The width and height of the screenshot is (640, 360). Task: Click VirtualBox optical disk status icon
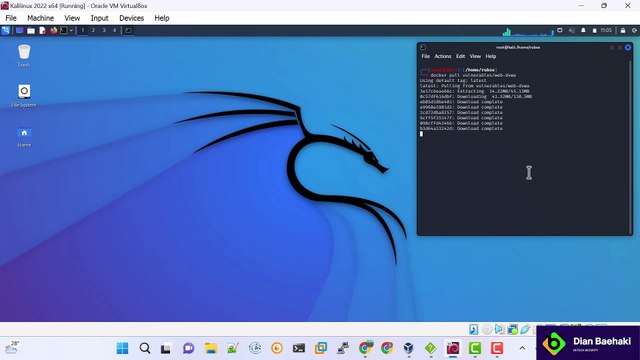click(487, 329)
